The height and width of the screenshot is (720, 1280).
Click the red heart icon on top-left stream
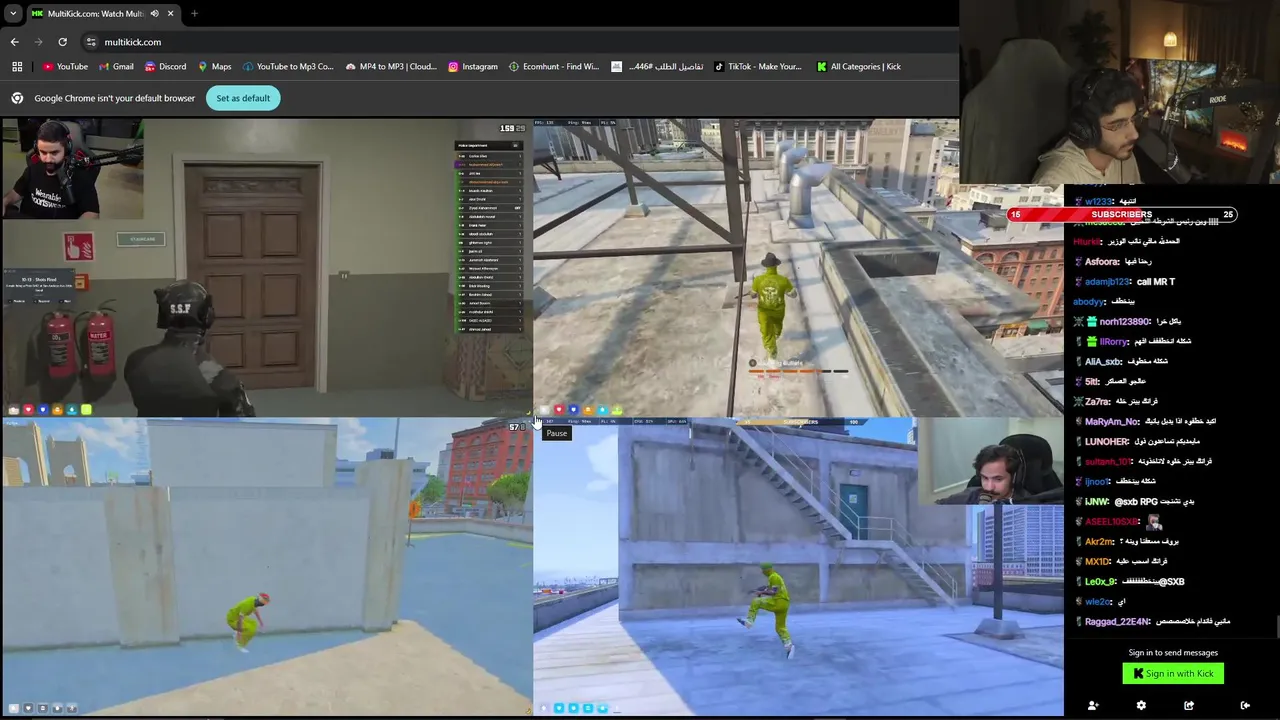[x=28, y=410]
